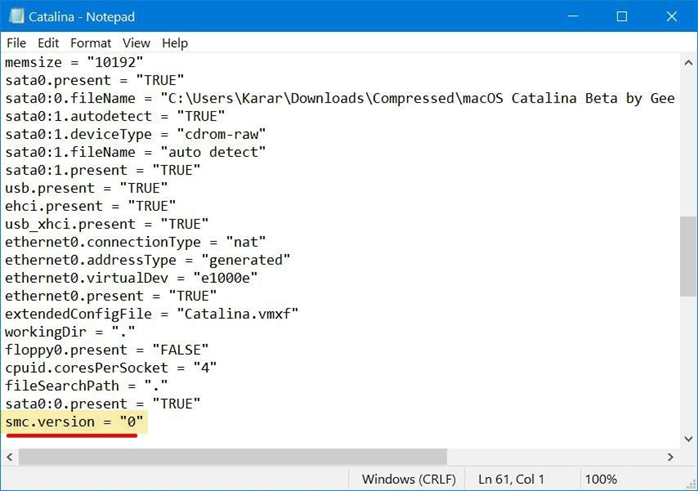This screenshot has width=698, height=491.
Task: Minimize the Catalina Notepad window
Action: (x=573, y=16)
